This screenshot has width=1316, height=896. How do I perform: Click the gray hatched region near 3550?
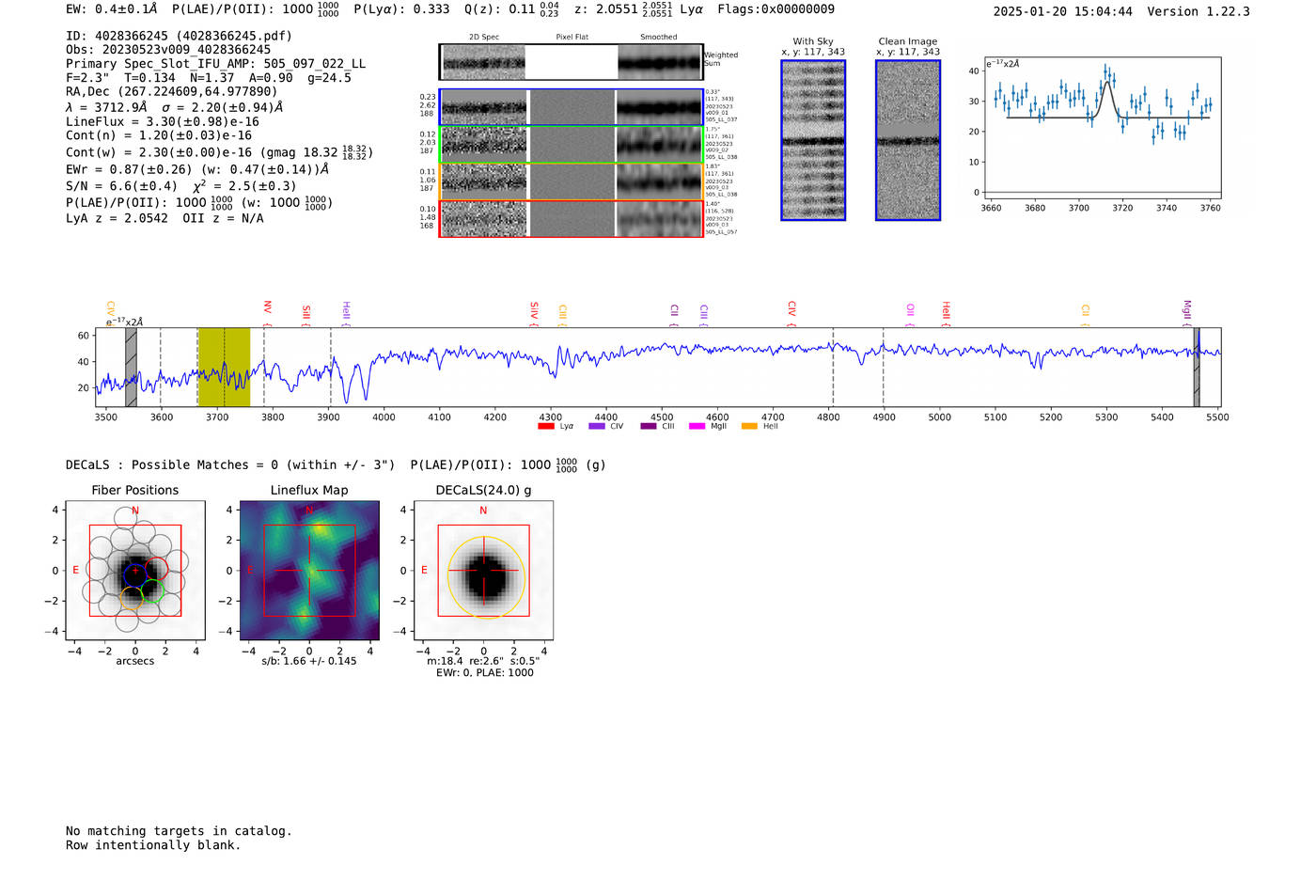pos(131,367)
